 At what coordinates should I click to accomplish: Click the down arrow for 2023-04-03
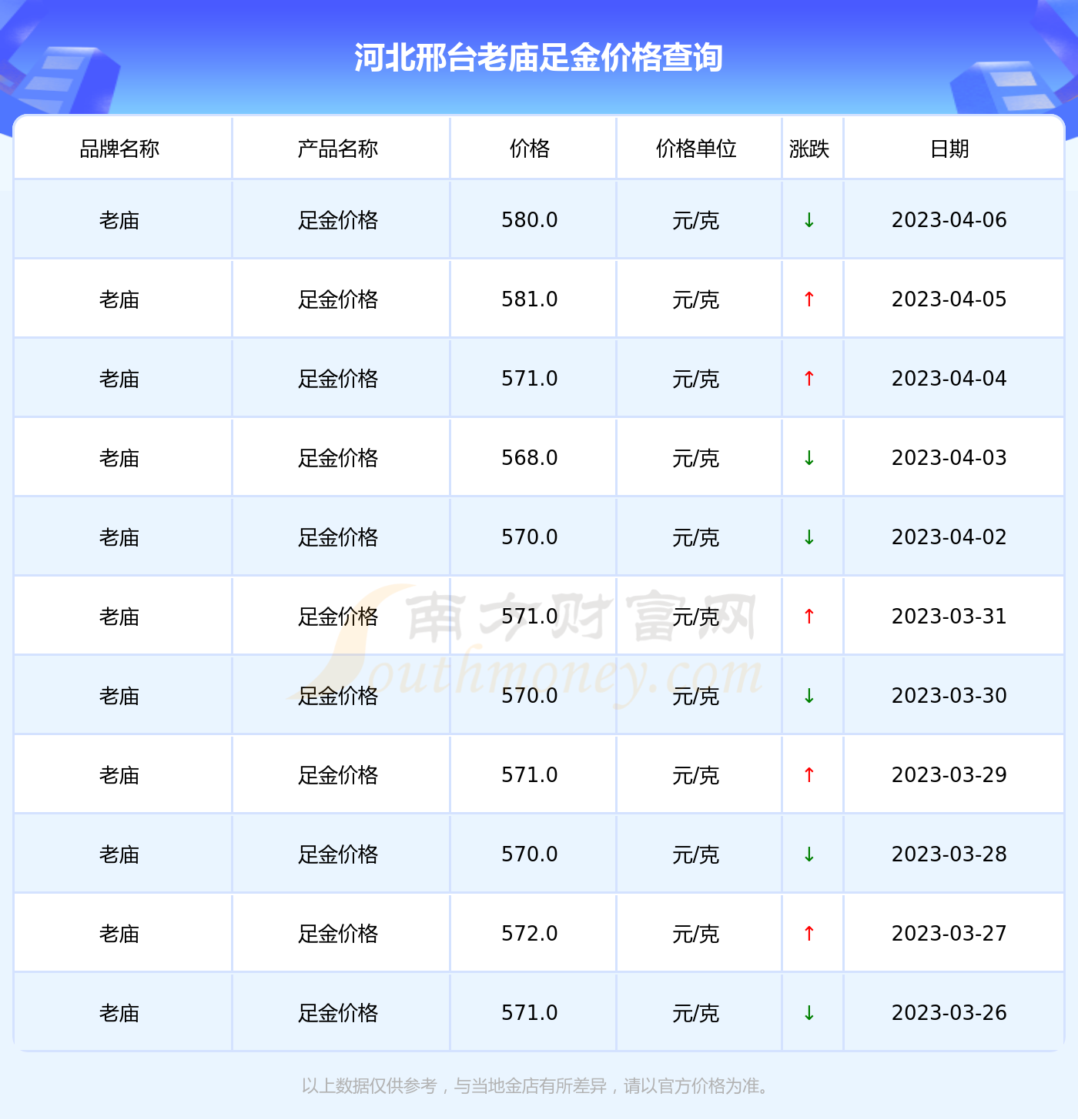click(809, 458)
